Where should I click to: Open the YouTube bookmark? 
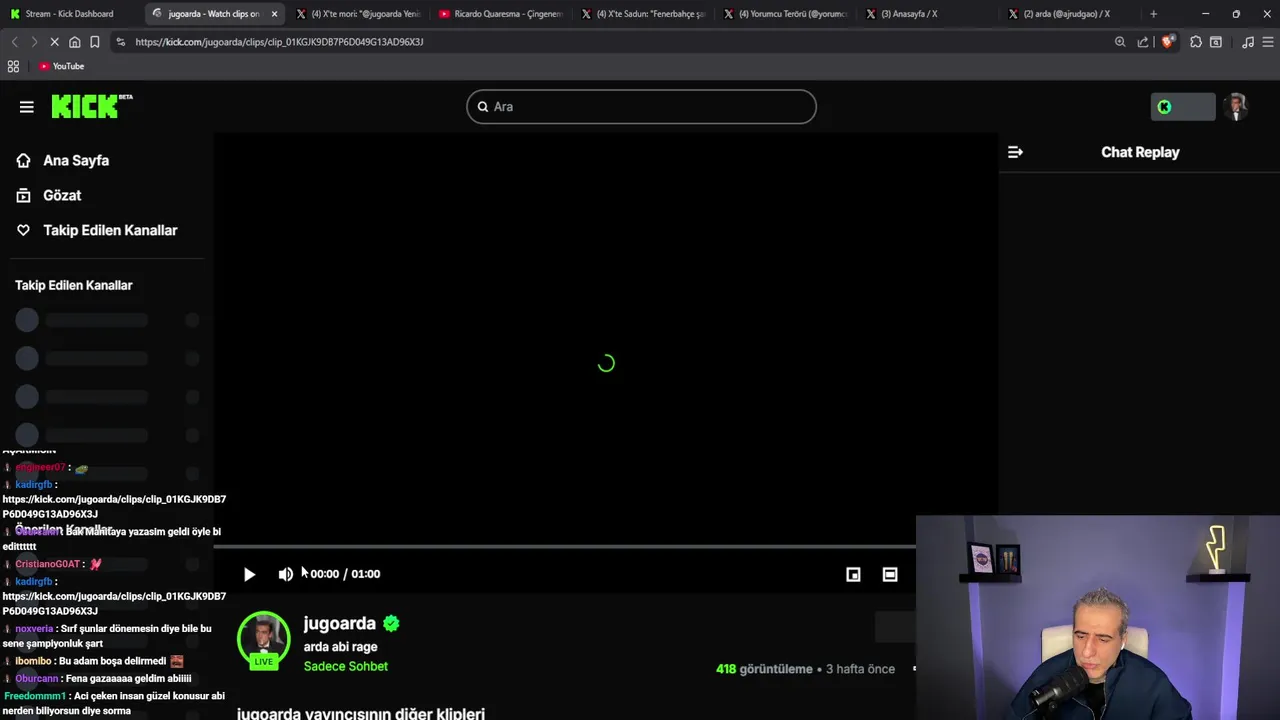pos(62,66)
